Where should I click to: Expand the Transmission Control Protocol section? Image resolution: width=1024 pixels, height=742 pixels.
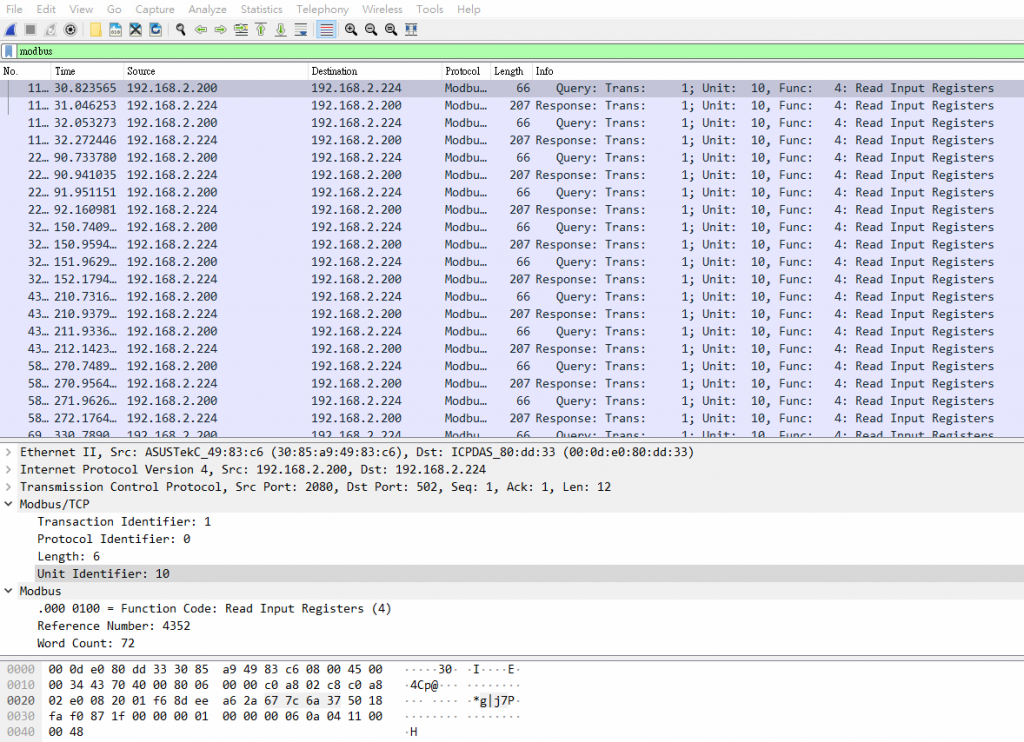pos(9,487)
